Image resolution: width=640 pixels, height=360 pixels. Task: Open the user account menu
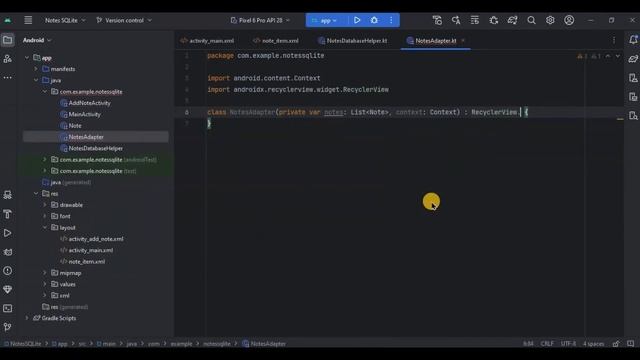pos(569,20)
